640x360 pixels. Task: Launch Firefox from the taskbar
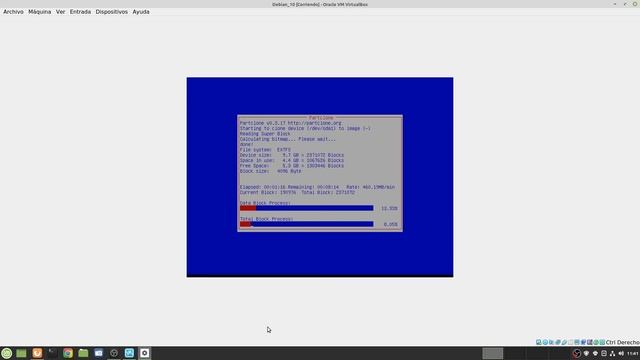pos(37,353)
